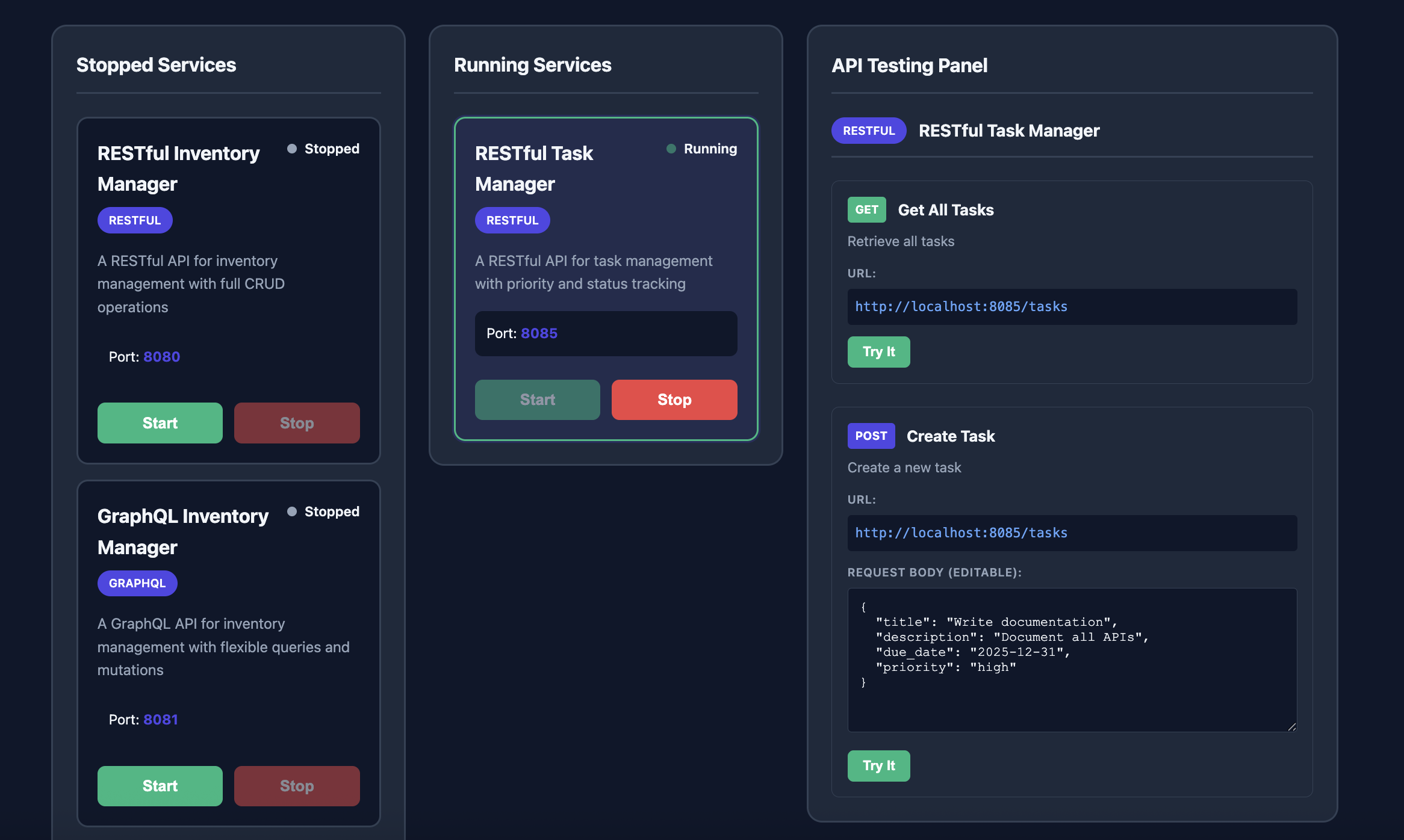Click the Stopped status dot on RESTful Inventory Manager

292,148
